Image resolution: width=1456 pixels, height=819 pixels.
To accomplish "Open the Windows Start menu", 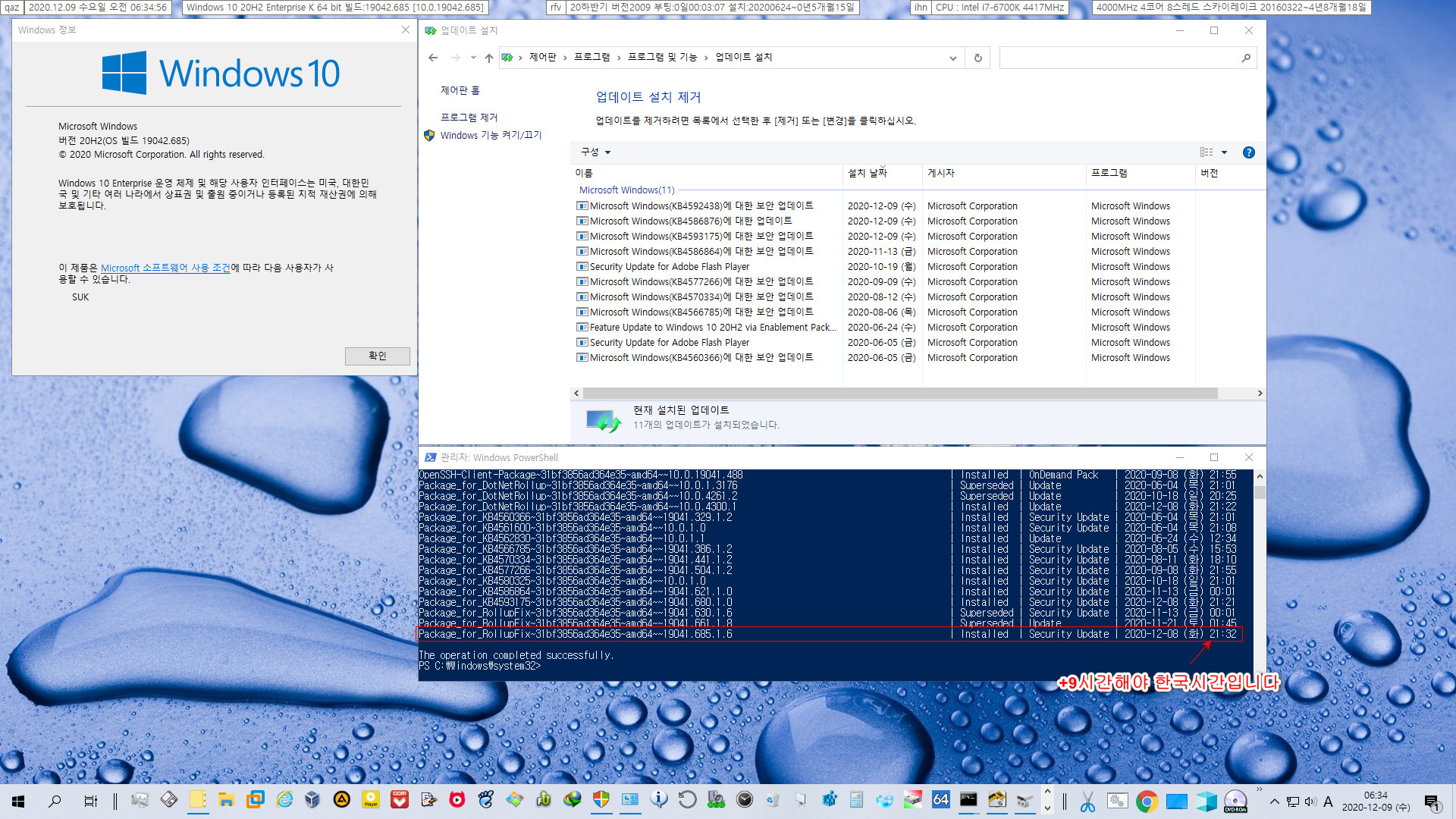I will click(18, 801).
